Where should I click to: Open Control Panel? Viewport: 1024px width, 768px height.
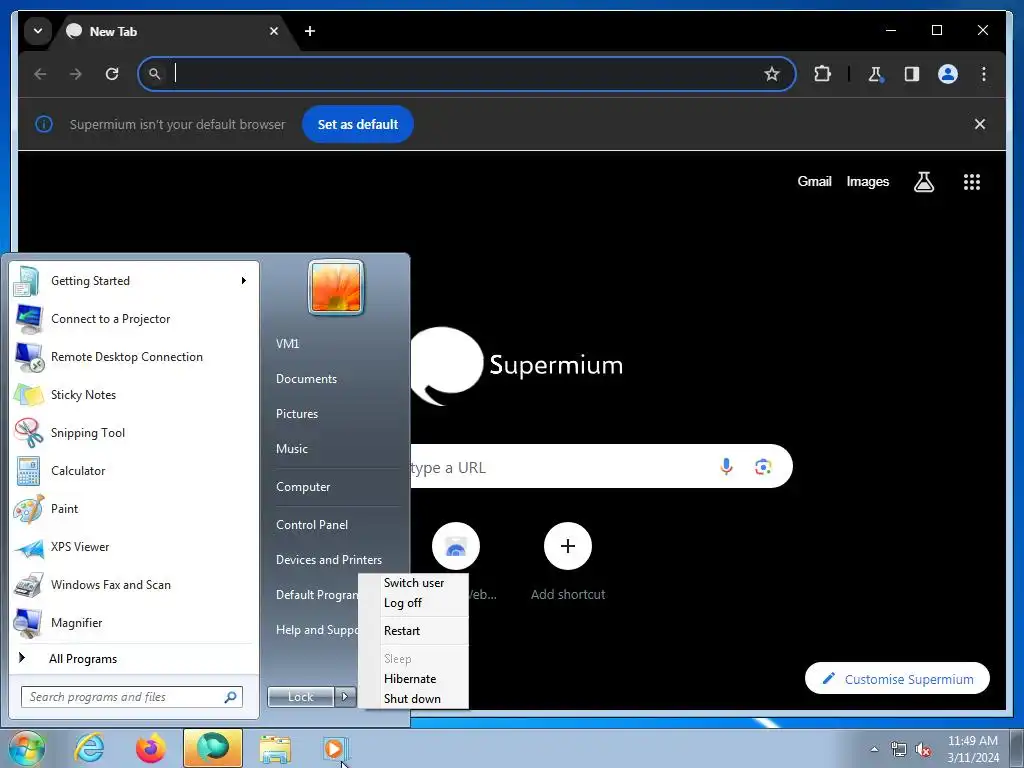(312, 524)
